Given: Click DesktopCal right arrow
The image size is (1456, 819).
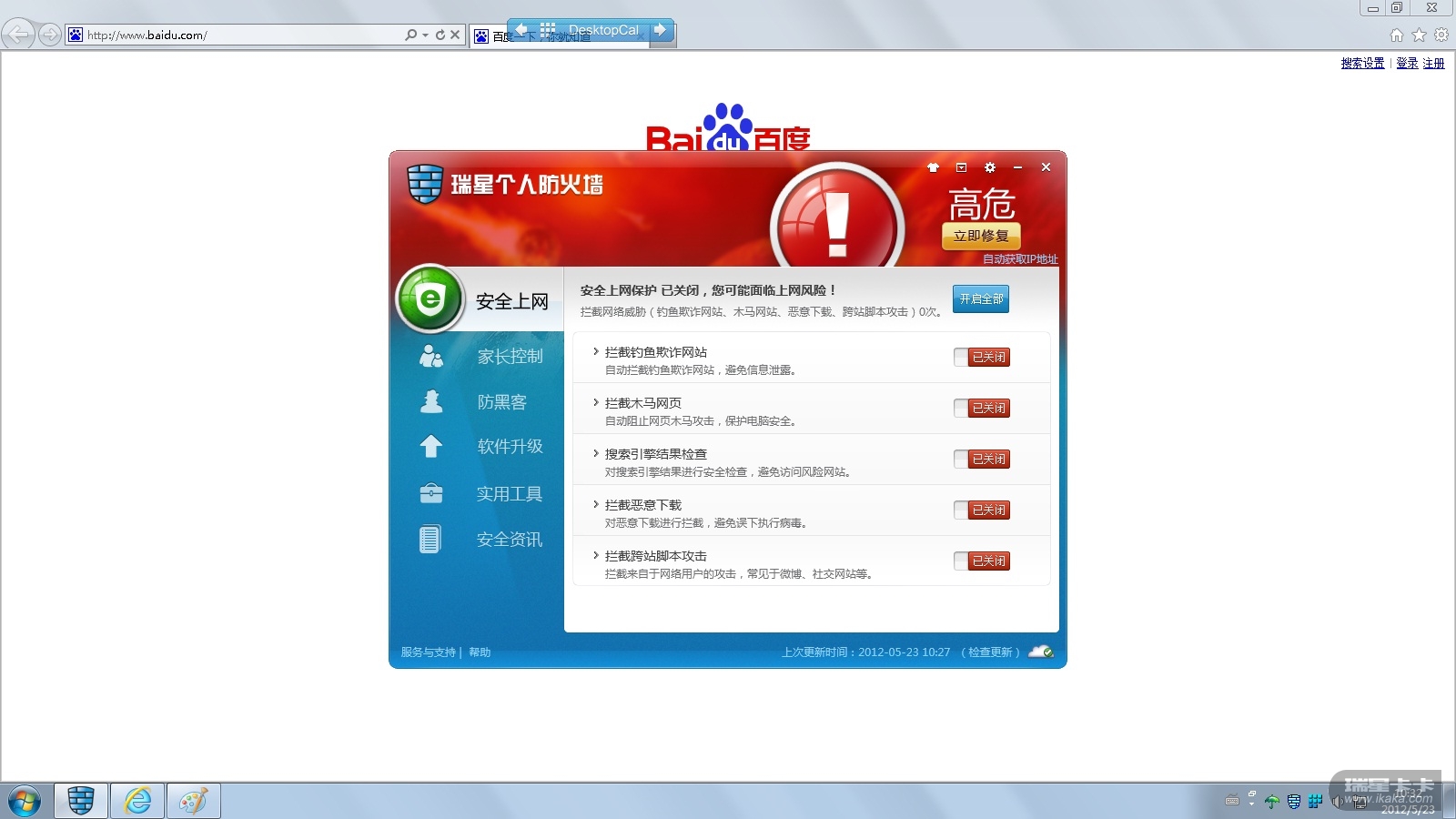Looking at the screenshot, I should coord(660,30).
